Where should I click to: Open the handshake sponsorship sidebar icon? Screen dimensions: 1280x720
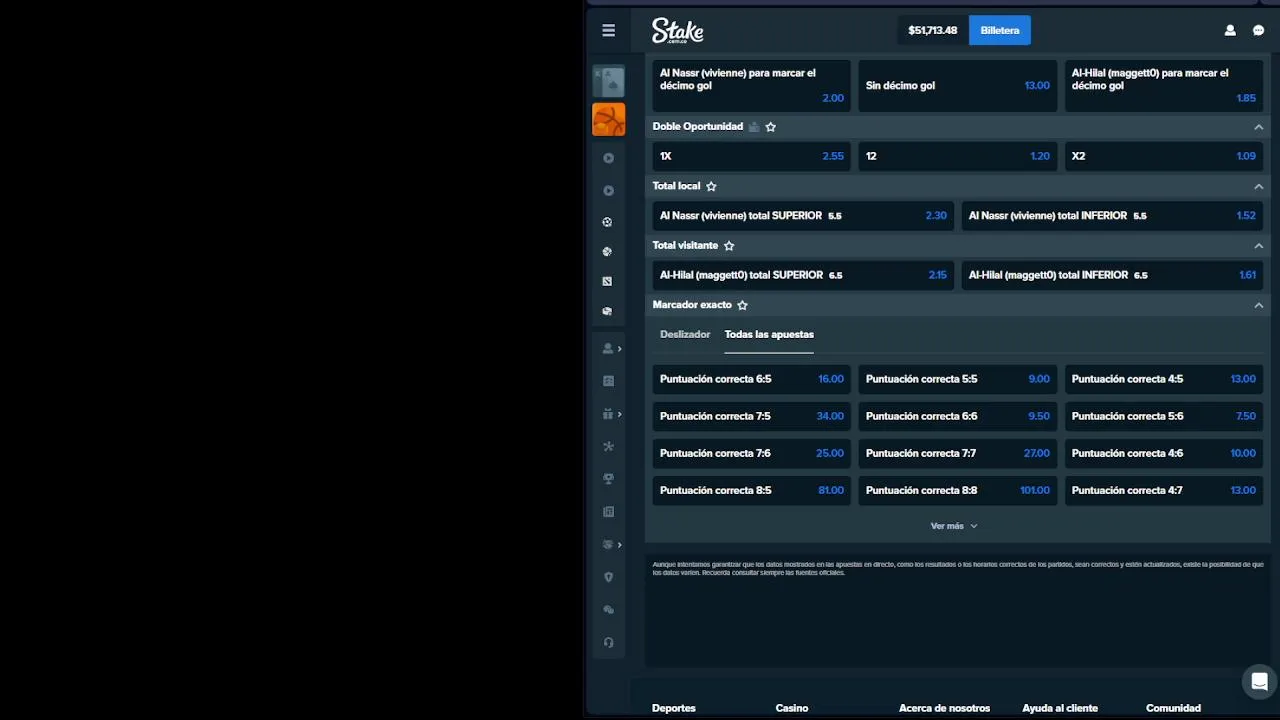tap(607, 544)
